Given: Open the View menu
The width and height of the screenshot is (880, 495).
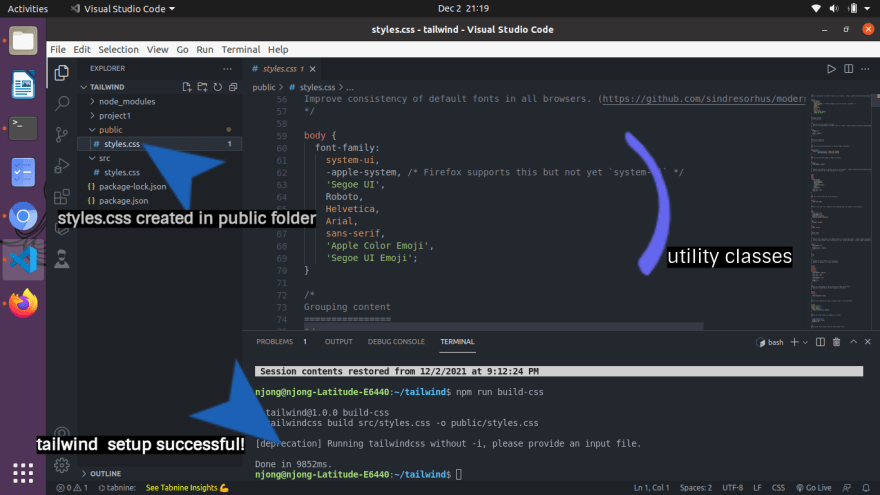Looking at the screenshot, I should click(158, 49).
